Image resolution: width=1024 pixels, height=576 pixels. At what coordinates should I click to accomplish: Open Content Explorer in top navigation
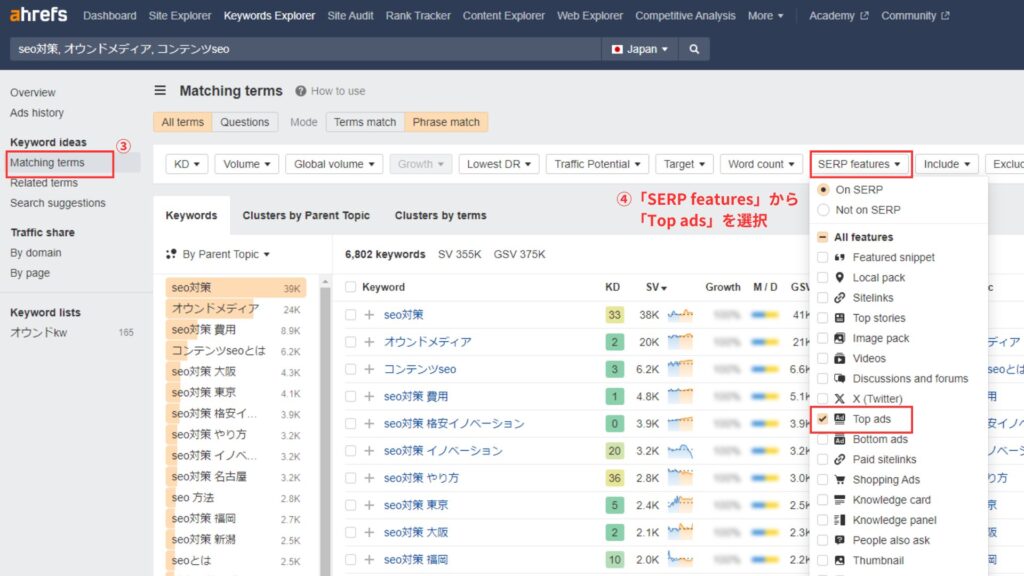pos(504,16)
